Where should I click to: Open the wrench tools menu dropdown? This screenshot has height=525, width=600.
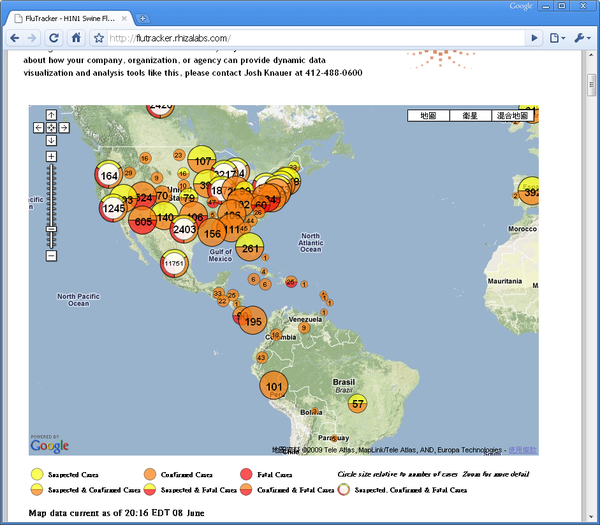pyautogui.click(x=582, y=38)
